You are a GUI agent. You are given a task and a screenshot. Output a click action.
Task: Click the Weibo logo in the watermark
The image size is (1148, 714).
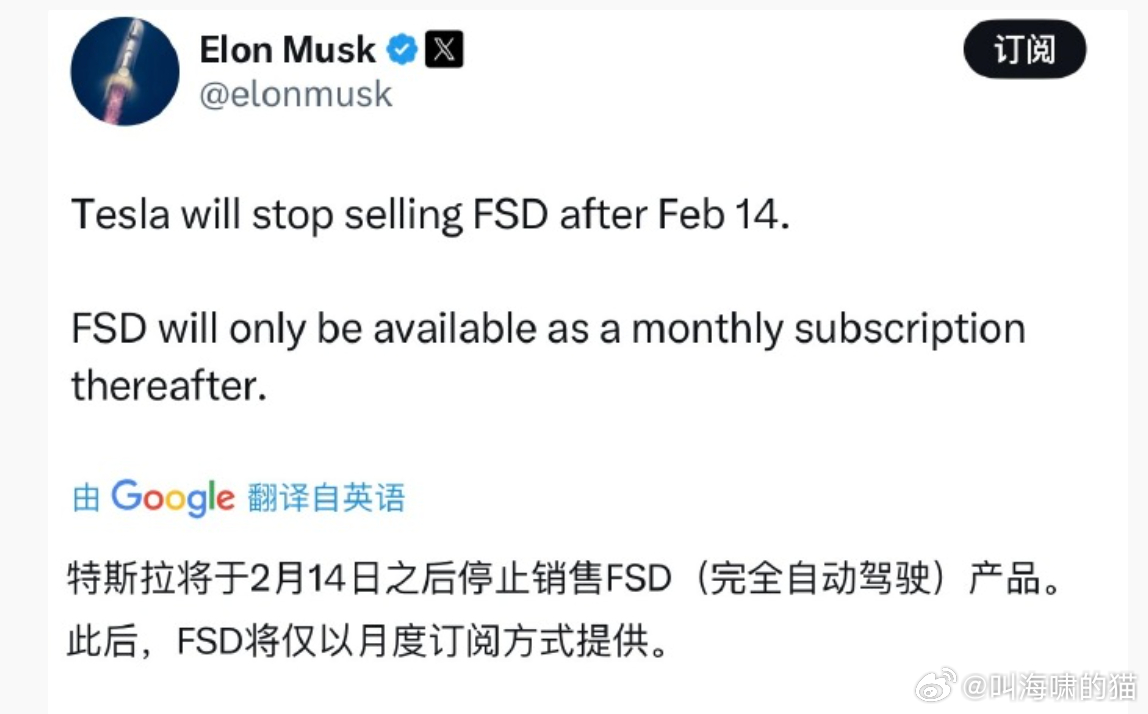(936, 689)
